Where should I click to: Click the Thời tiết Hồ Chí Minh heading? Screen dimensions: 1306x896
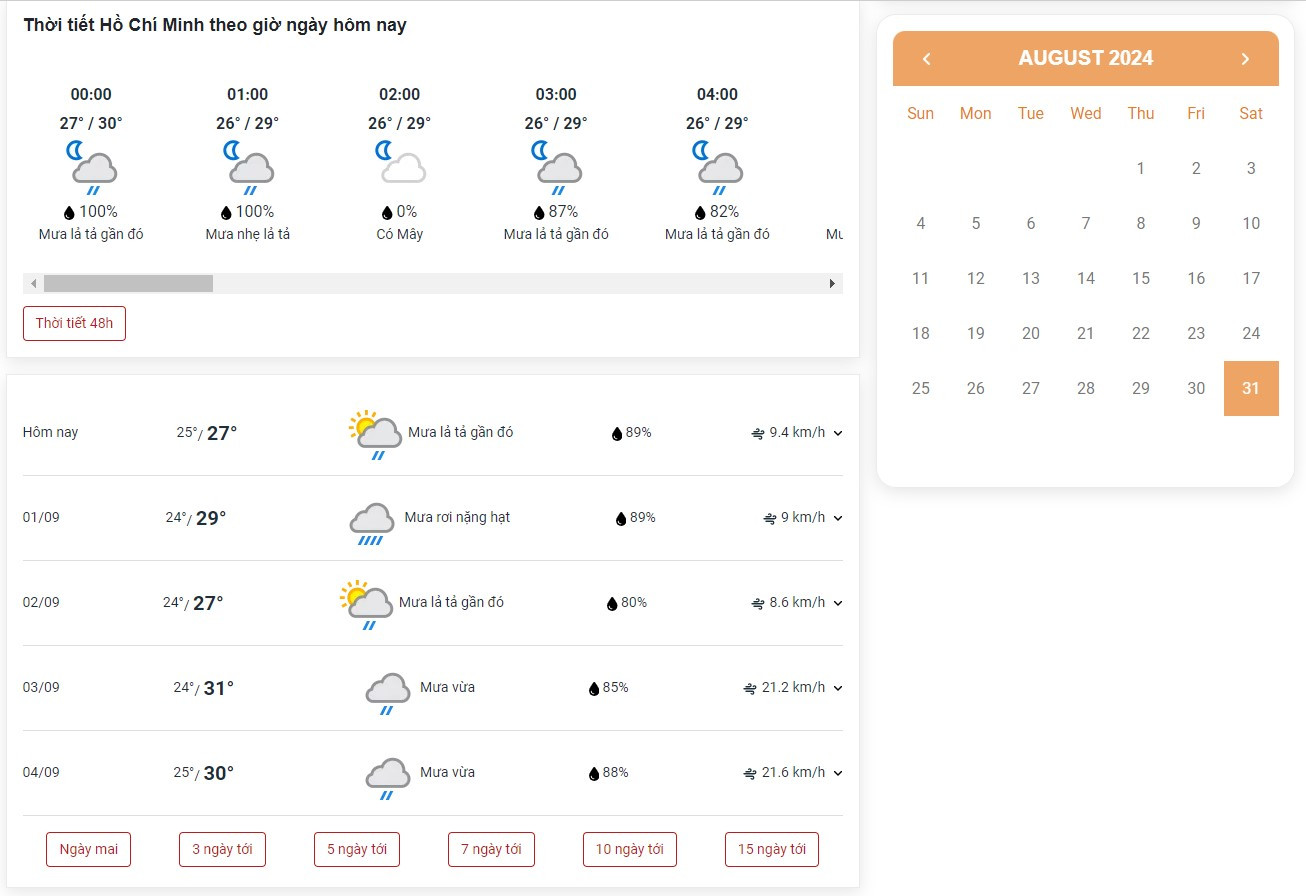215,25
